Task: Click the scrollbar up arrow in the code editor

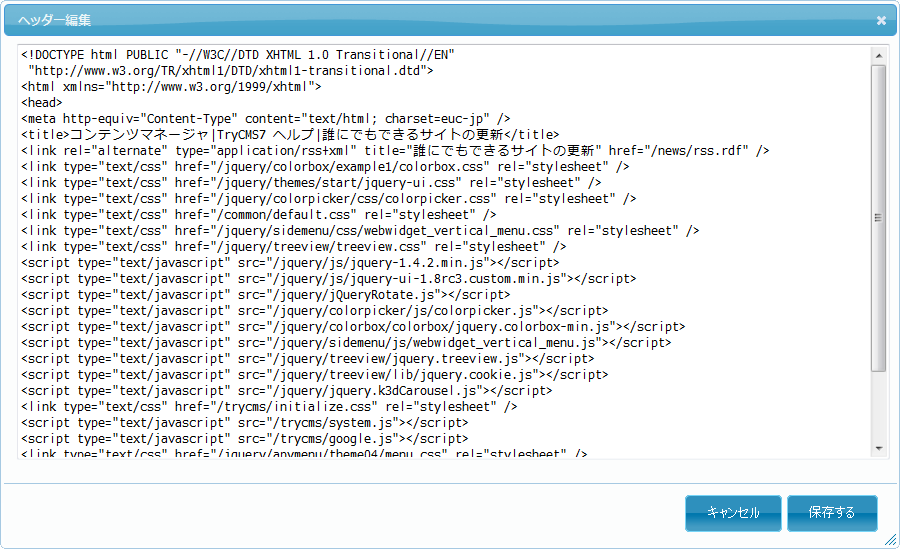Action: (x=879, y=55)
